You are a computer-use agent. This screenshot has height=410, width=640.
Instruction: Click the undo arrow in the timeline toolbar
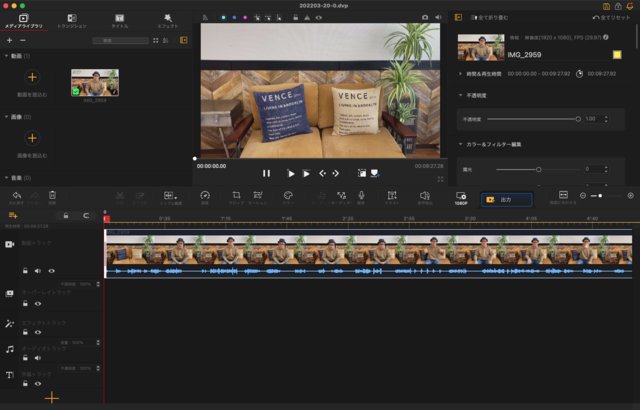(x=16, y=196)
